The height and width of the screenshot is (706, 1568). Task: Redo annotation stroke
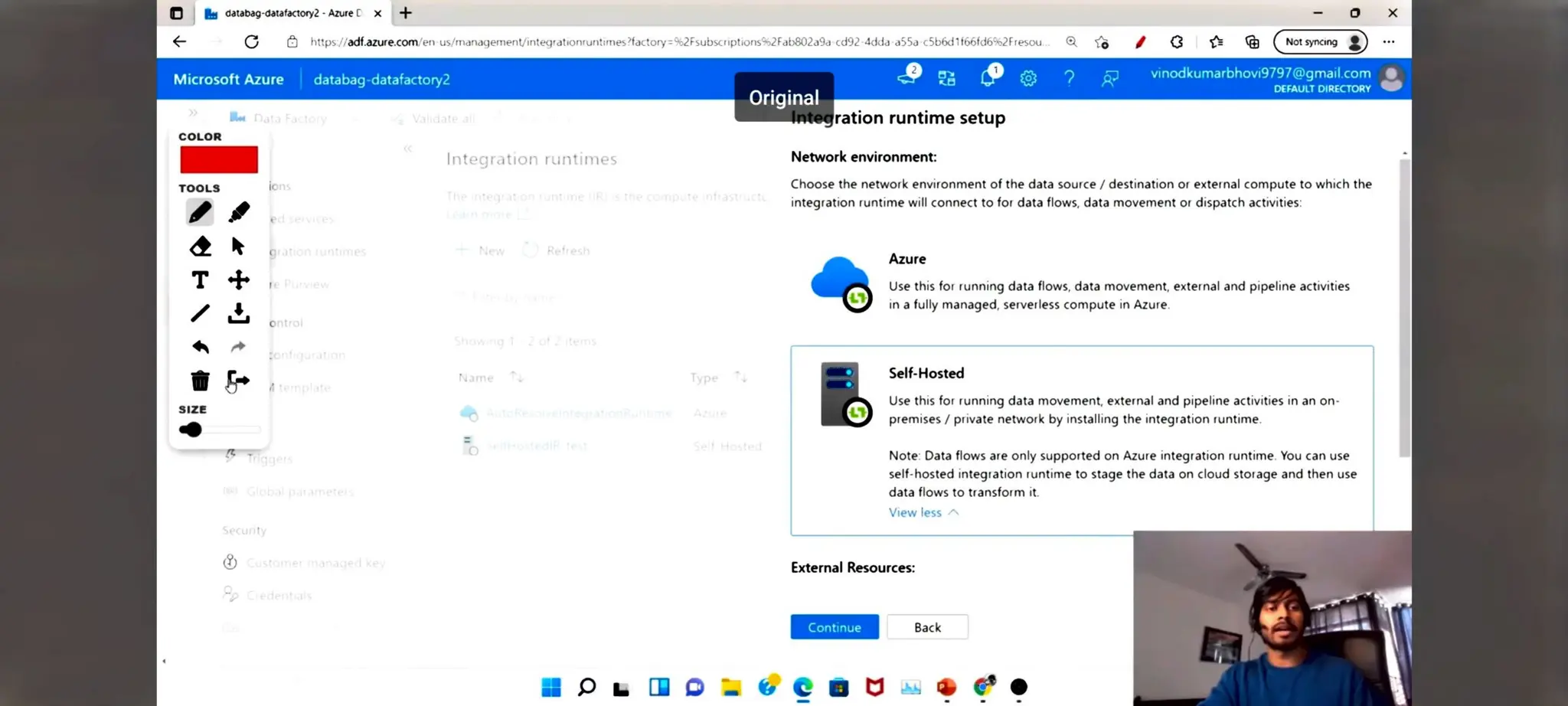[x=238, y=347]
